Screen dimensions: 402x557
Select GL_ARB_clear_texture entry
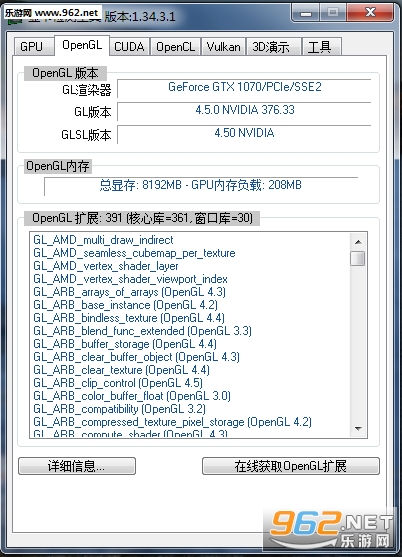[x=121, y=370]
